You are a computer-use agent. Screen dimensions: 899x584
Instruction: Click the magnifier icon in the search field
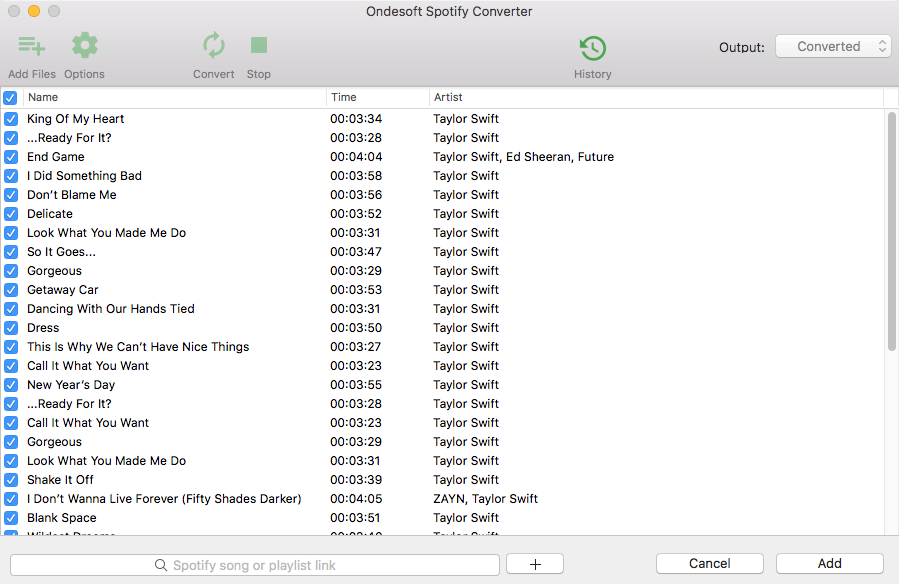[161, 565]
